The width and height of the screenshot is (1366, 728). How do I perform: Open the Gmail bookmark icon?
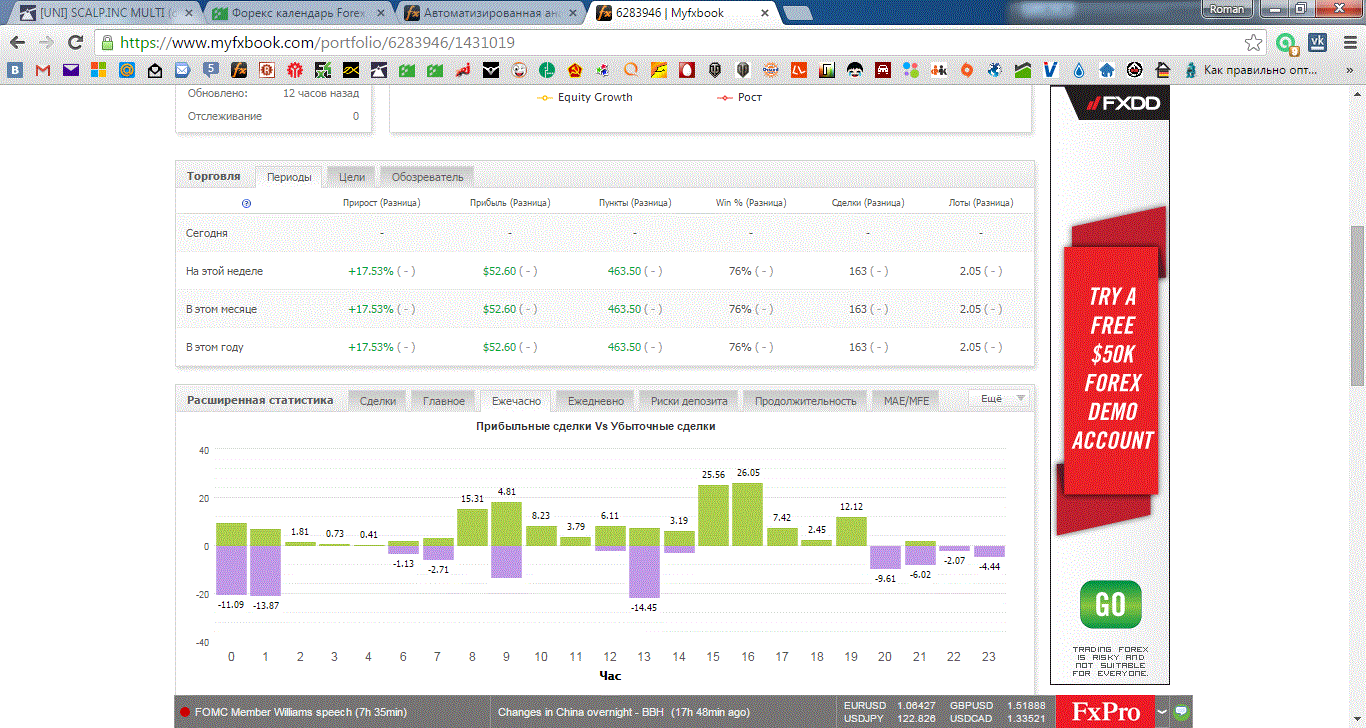42,71
